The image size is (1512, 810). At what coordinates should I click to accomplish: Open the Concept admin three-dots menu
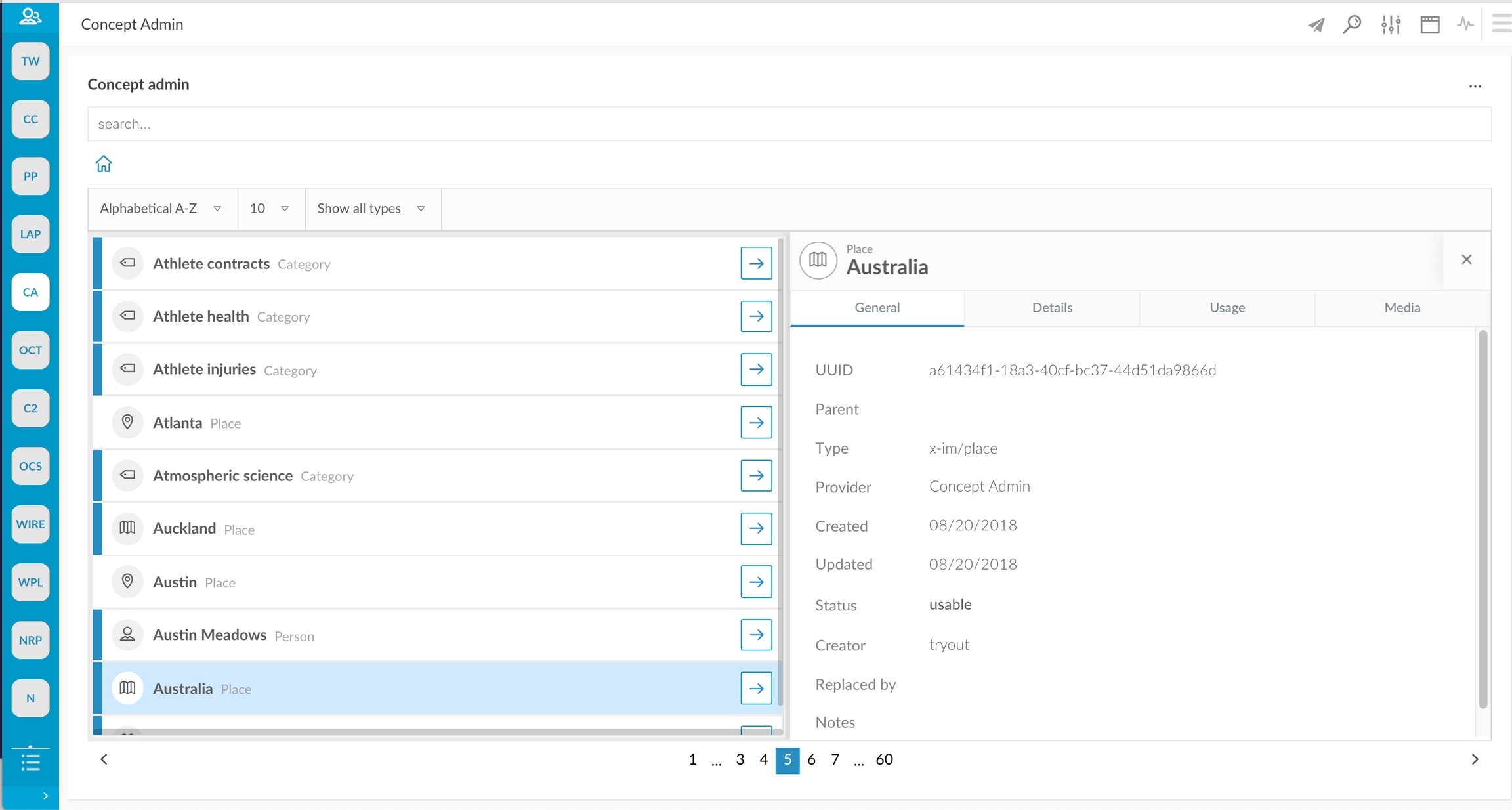point(1475,86)
